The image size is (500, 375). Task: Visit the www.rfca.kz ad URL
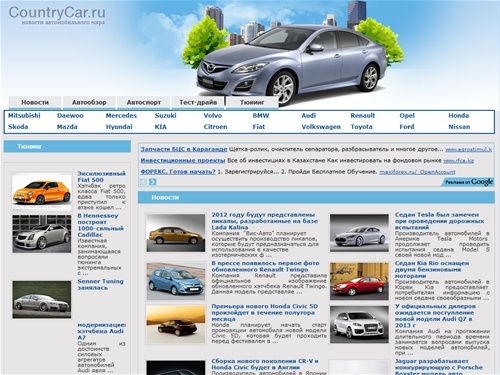point(458,161)
